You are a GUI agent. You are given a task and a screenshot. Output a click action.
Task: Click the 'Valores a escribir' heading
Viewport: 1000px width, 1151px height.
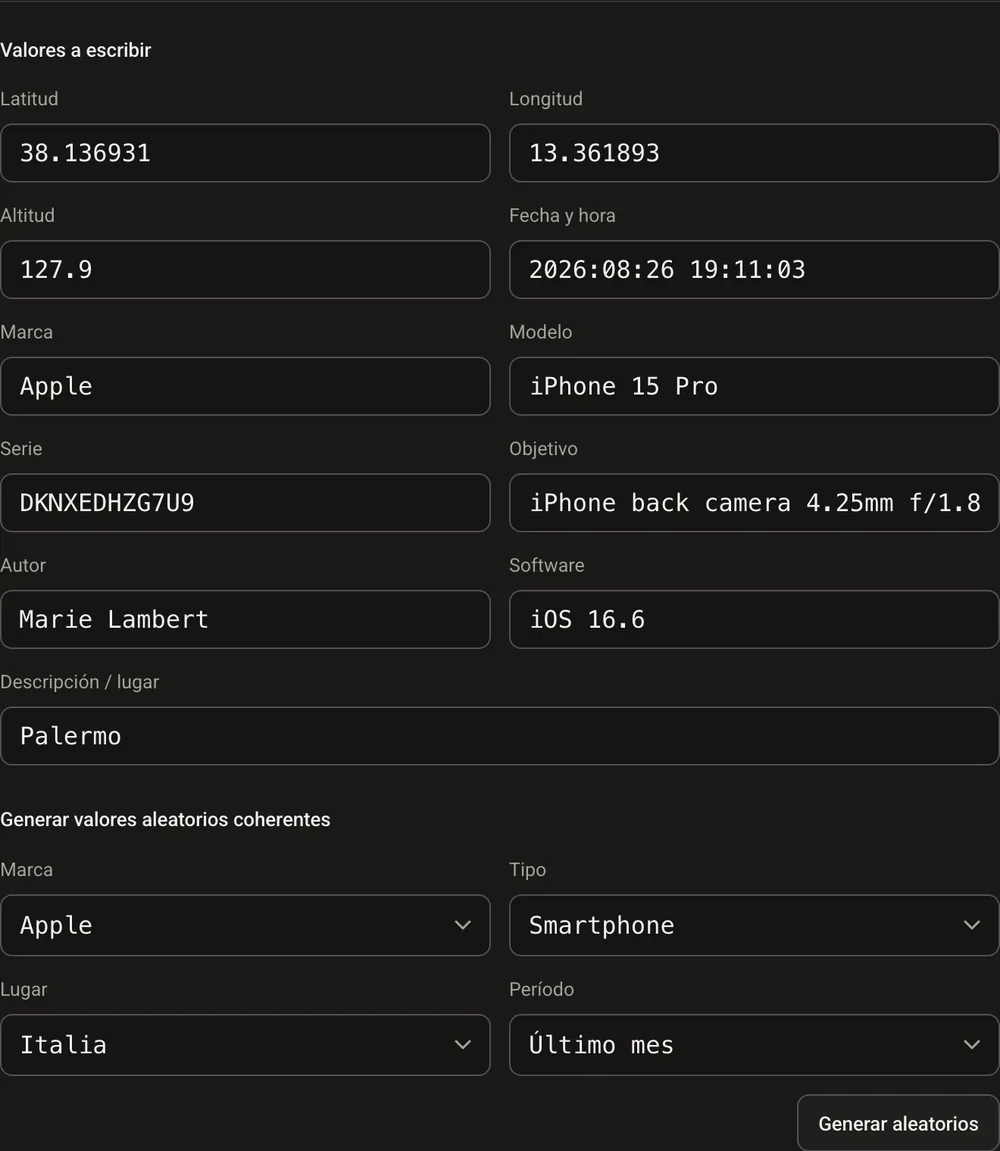click(76, 50)
